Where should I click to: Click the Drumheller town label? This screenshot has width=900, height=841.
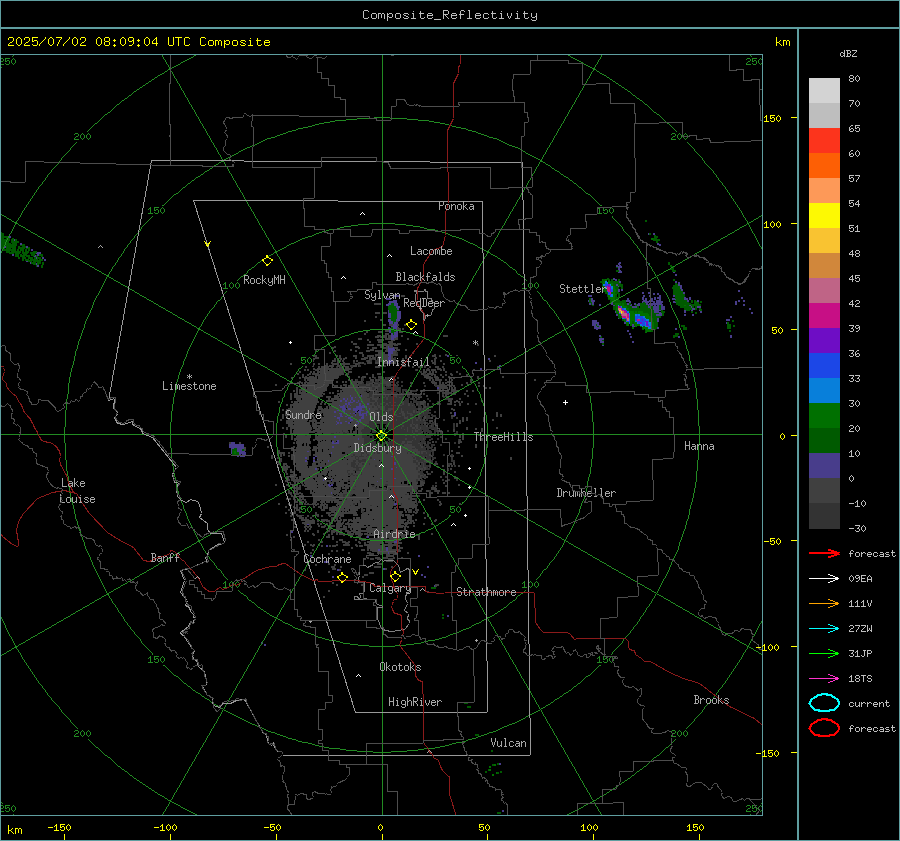[586, 493]
